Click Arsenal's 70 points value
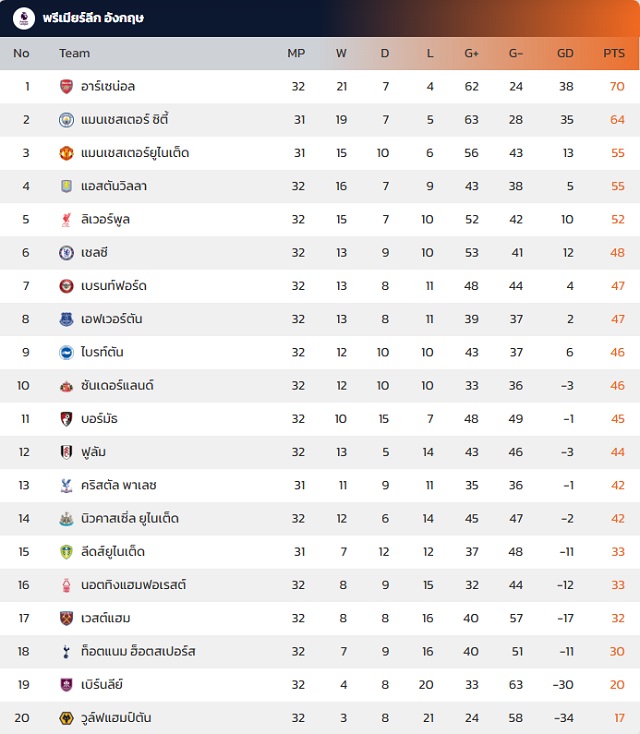The height and width of the screenshot is (734, 640). (616, 87)
